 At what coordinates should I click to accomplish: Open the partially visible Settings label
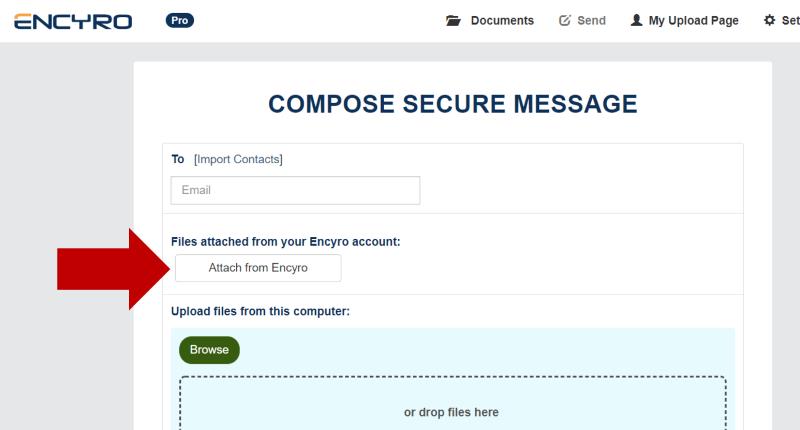pyautogui.click(x=791, y=20)
